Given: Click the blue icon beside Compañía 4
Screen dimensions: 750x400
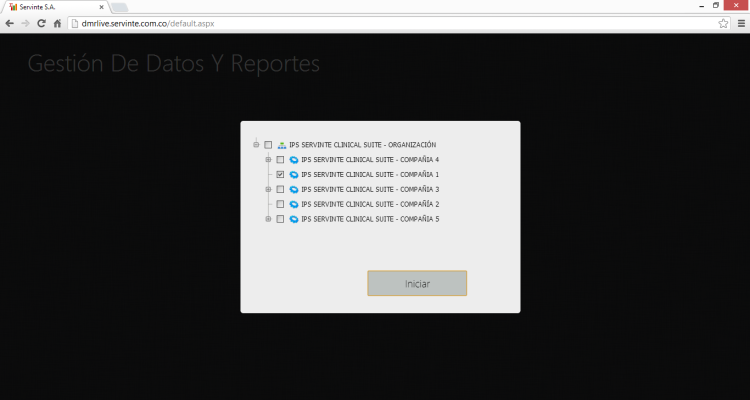Looking at the screenshot, I should coord(294,160).
